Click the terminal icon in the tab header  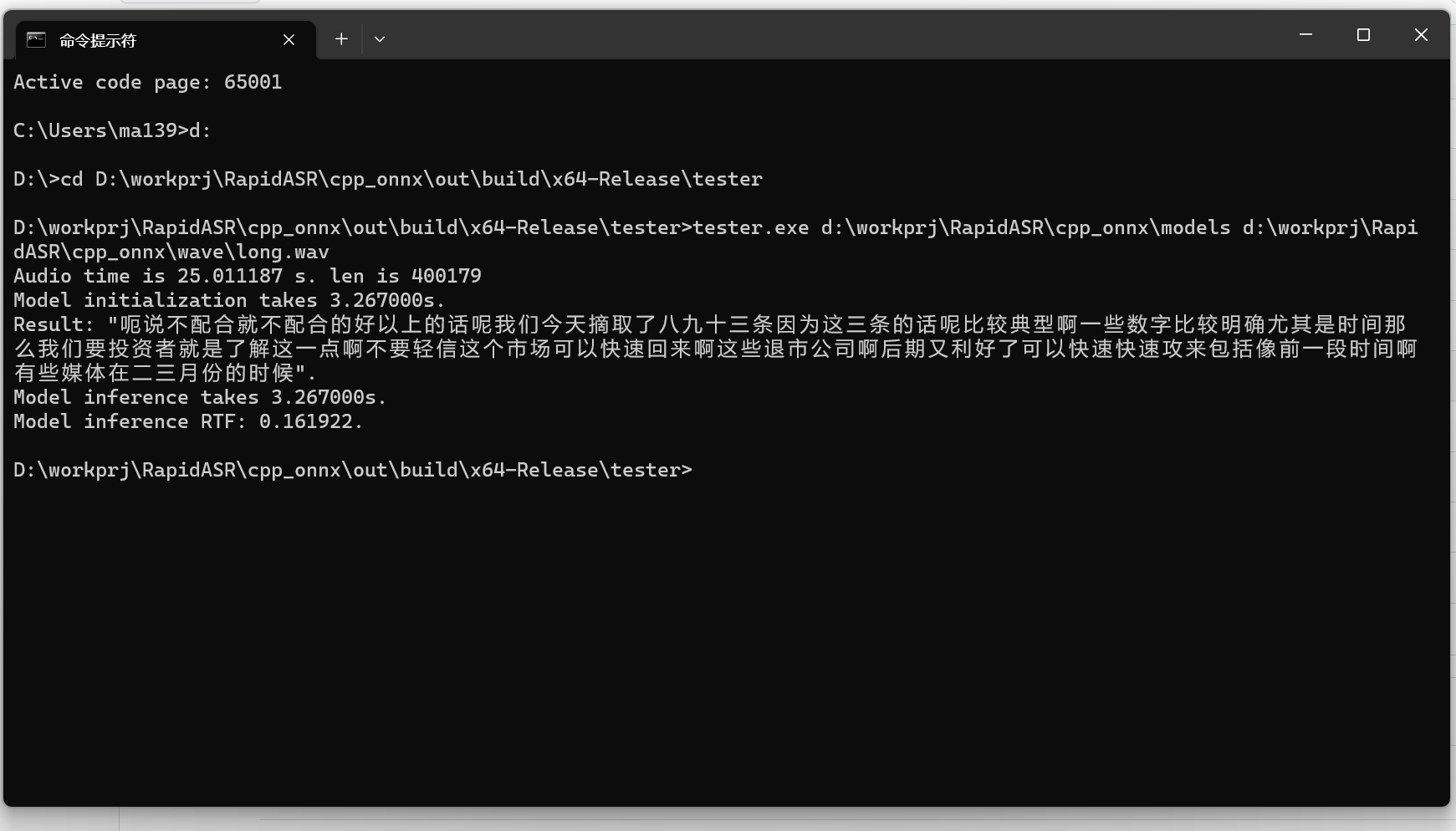click(34, 38)
